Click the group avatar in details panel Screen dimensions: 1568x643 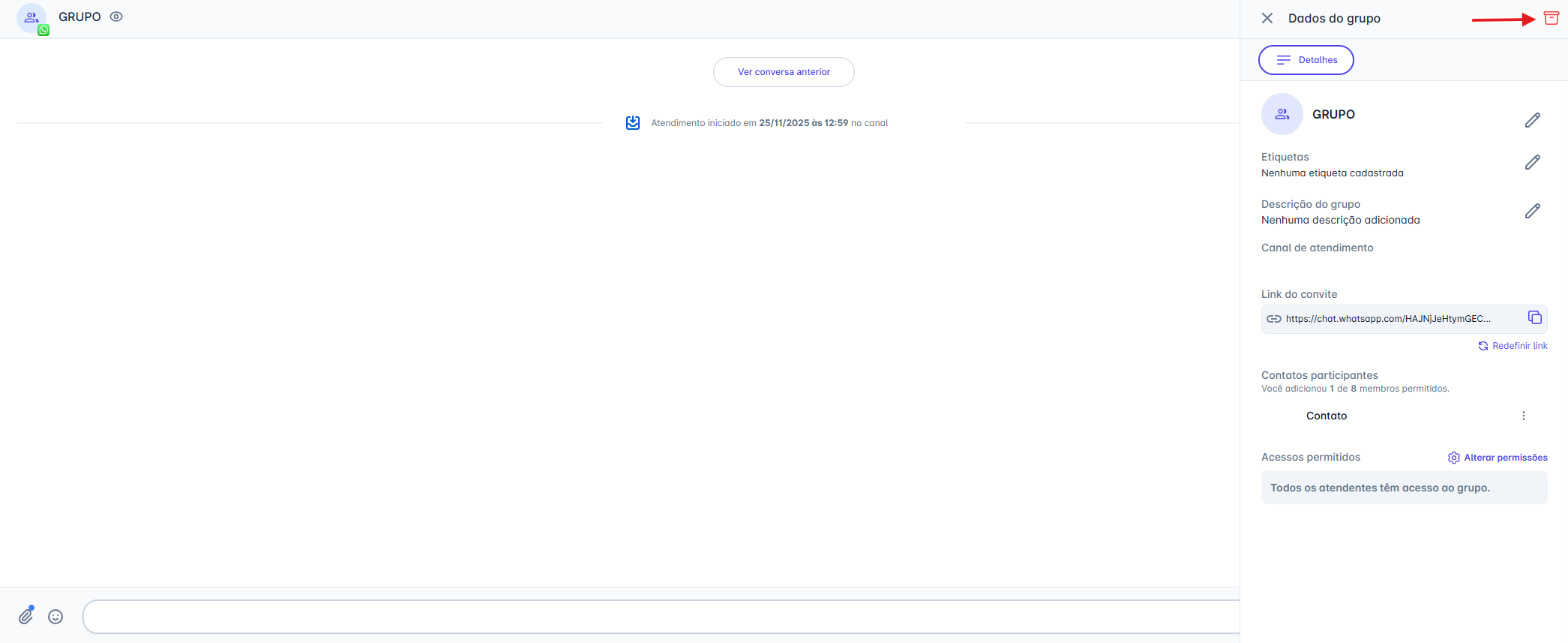pos(1282,114)
